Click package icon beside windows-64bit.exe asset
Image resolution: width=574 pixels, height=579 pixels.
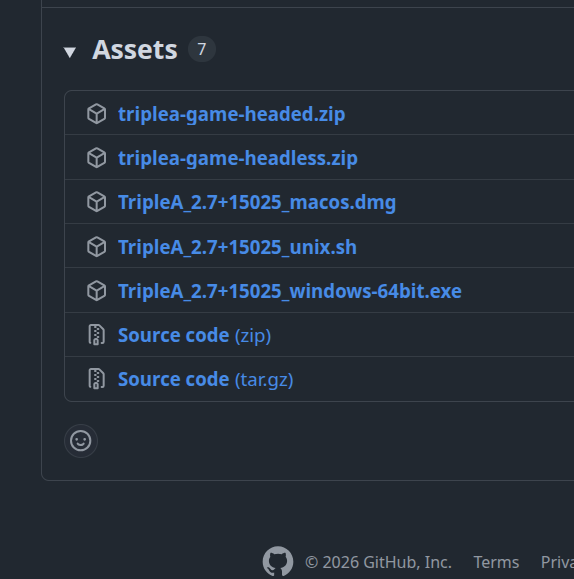point(97,291)
